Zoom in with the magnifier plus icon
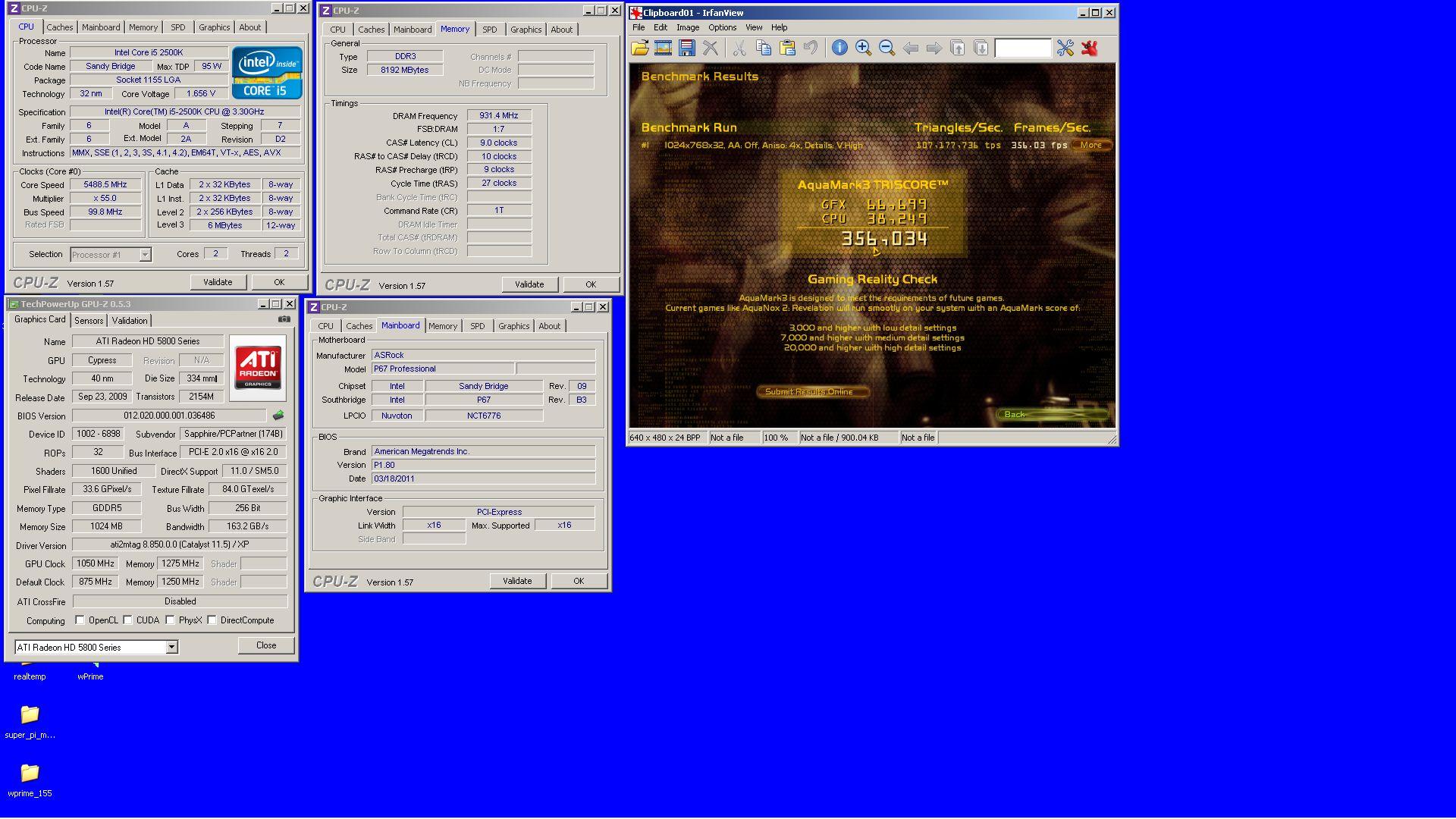Image resolution: width=1456 pixels, height=819 pixels. tap(863, 48)
